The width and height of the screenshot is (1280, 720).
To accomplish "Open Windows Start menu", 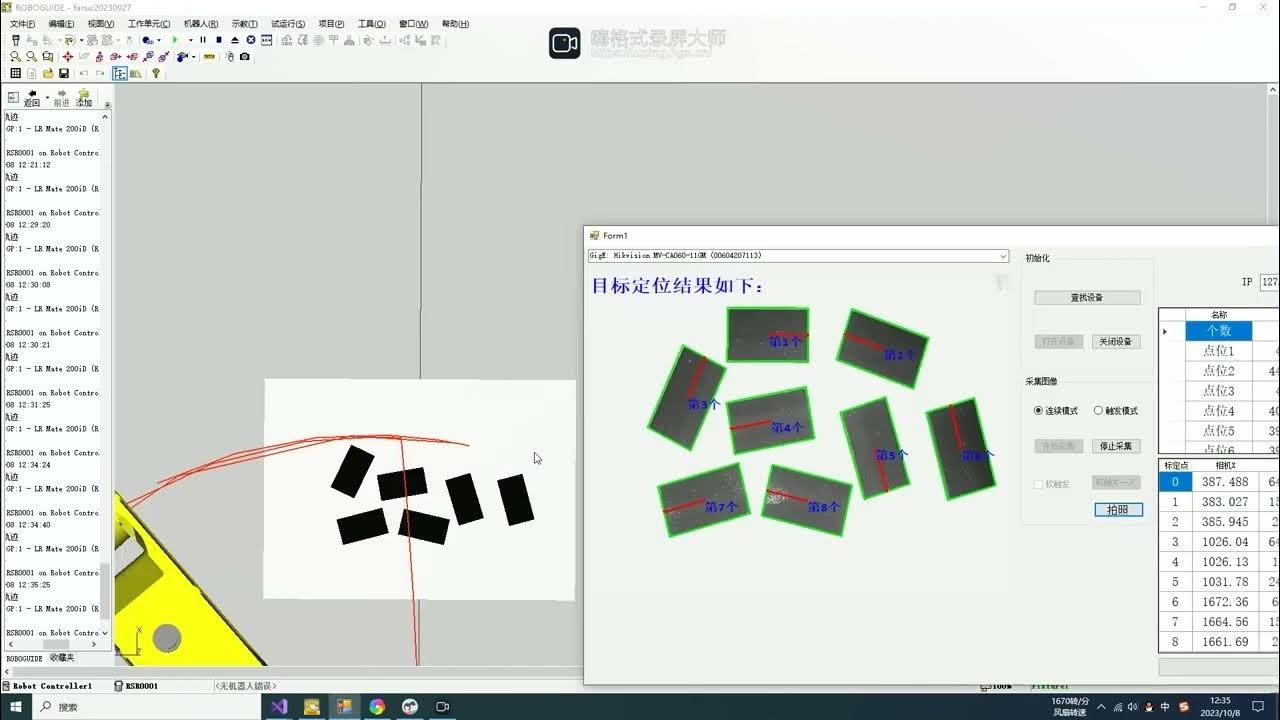I will (15, 707).
